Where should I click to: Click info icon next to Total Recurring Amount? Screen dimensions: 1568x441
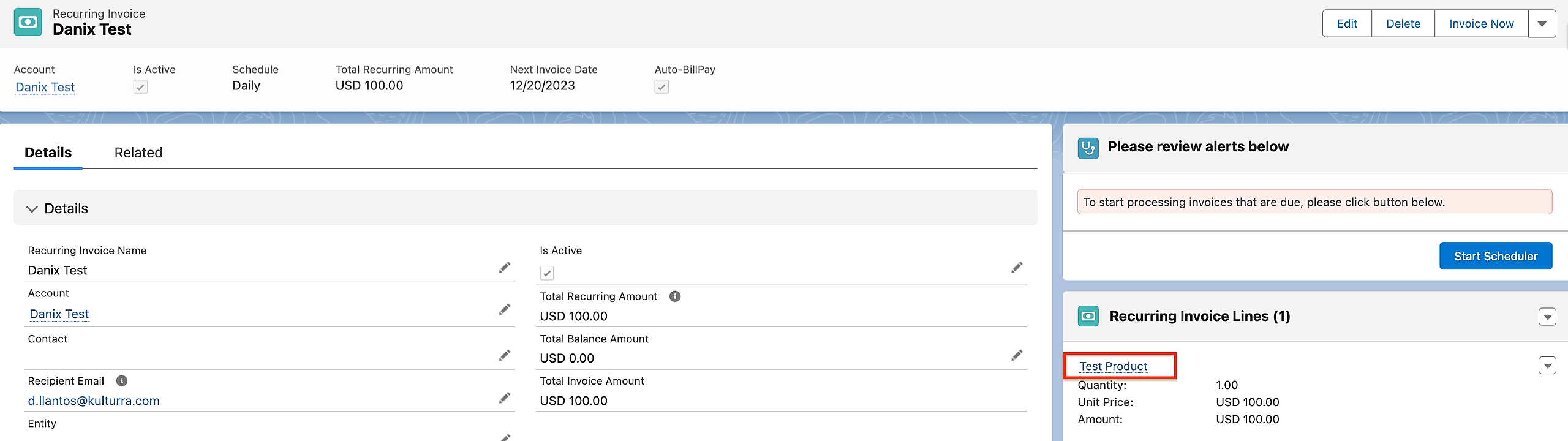pyautogui.click(x=675, y=296)
